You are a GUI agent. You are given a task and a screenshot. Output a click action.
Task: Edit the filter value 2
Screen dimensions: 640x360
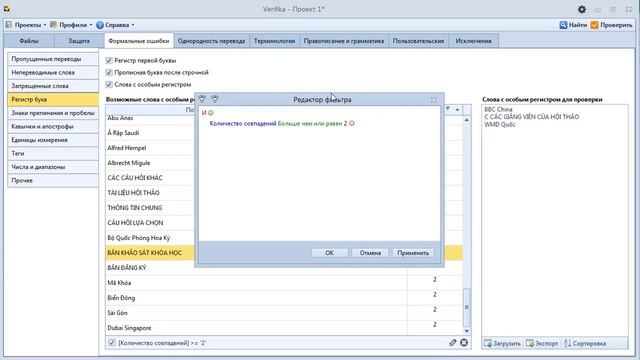point(345,123)
